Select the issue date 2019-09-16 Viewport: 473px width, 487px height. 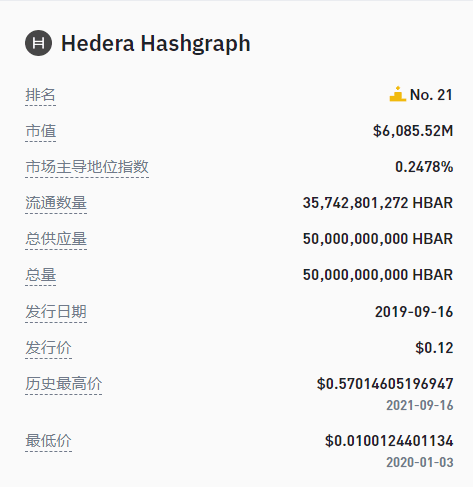[414, 312]
